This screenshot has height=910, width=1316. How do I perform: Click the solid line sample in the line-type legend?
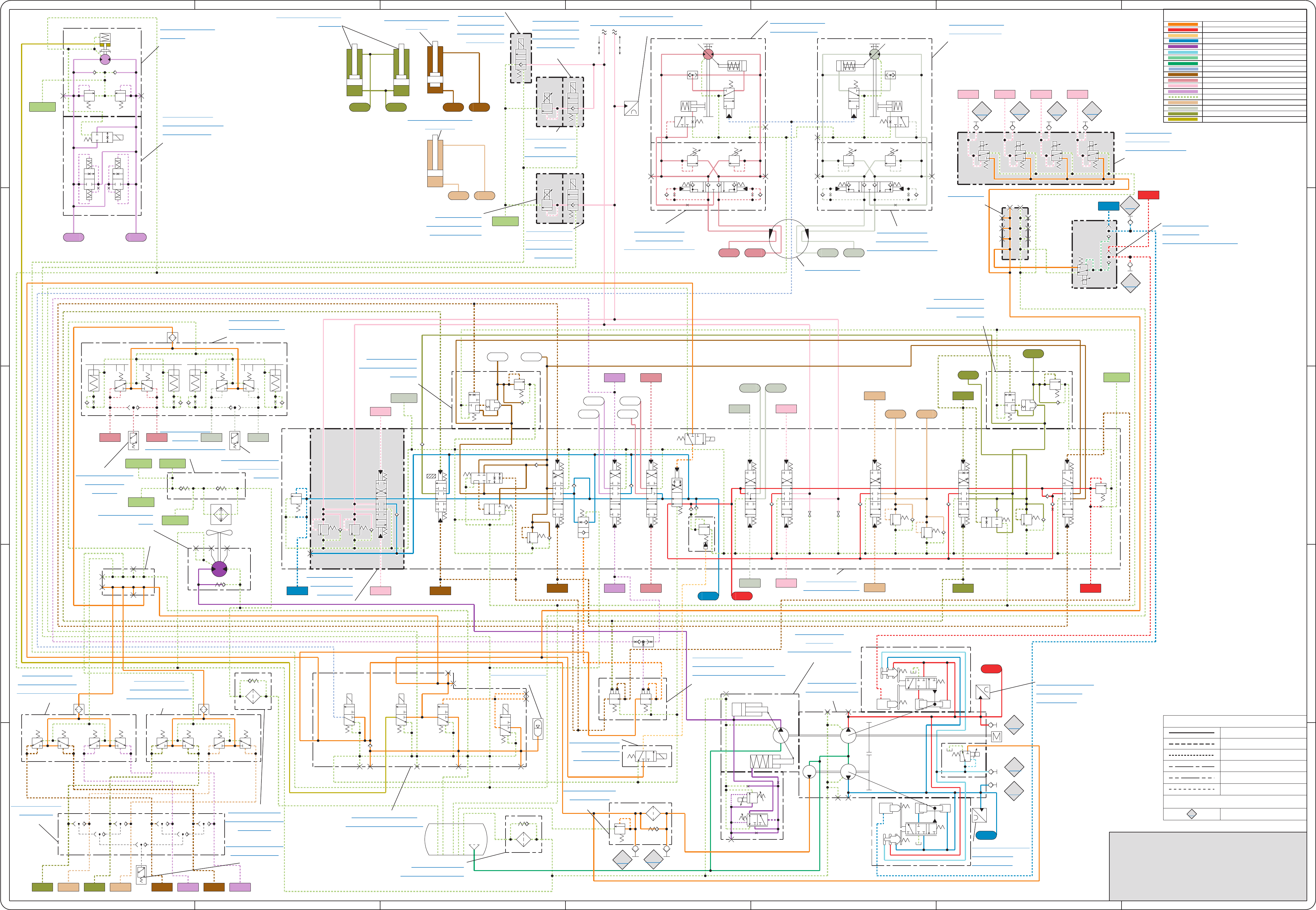click(x=1192, y=733)
